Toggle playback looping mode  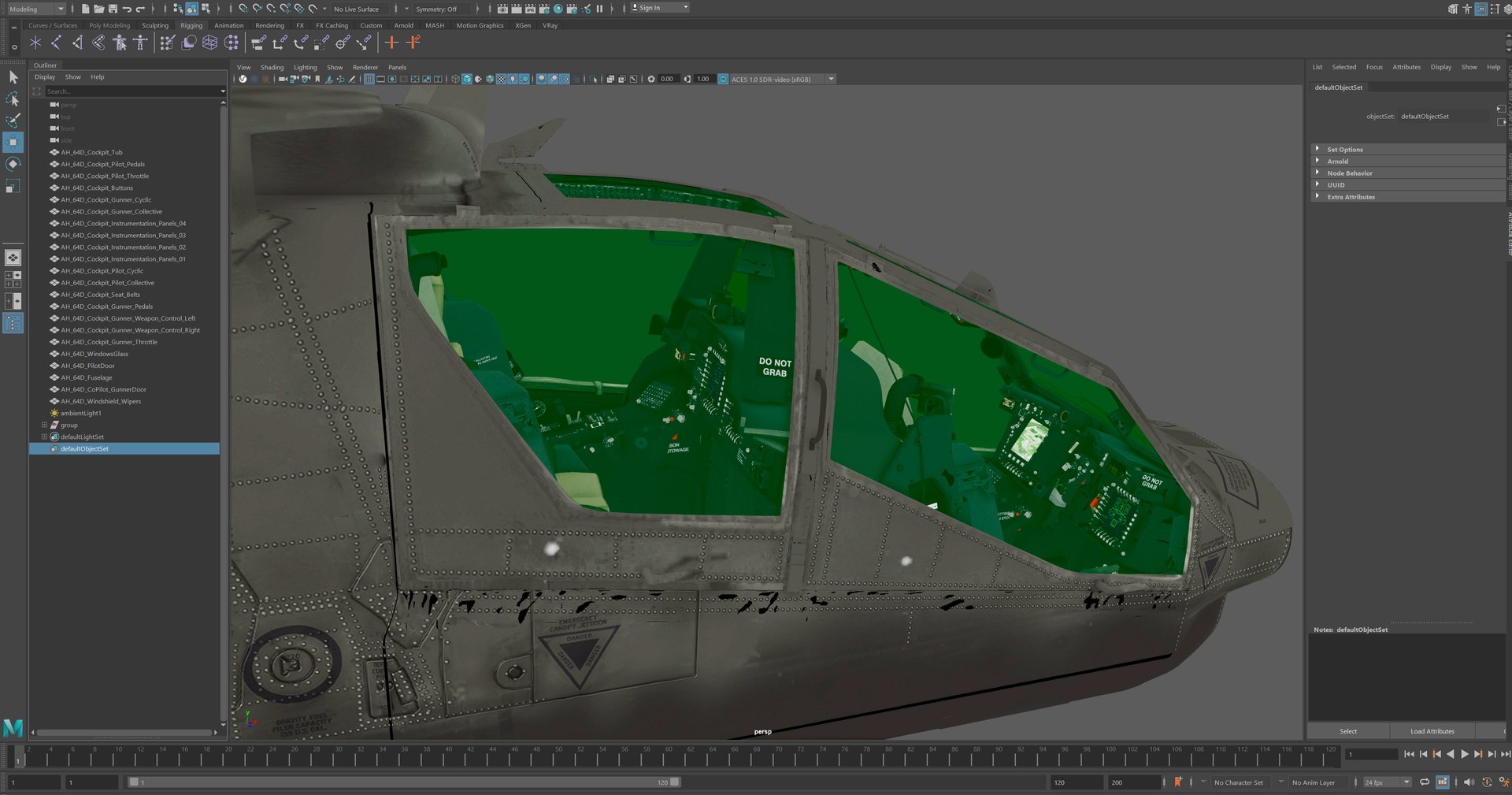pyautogui.click(x=1424, y=782)
